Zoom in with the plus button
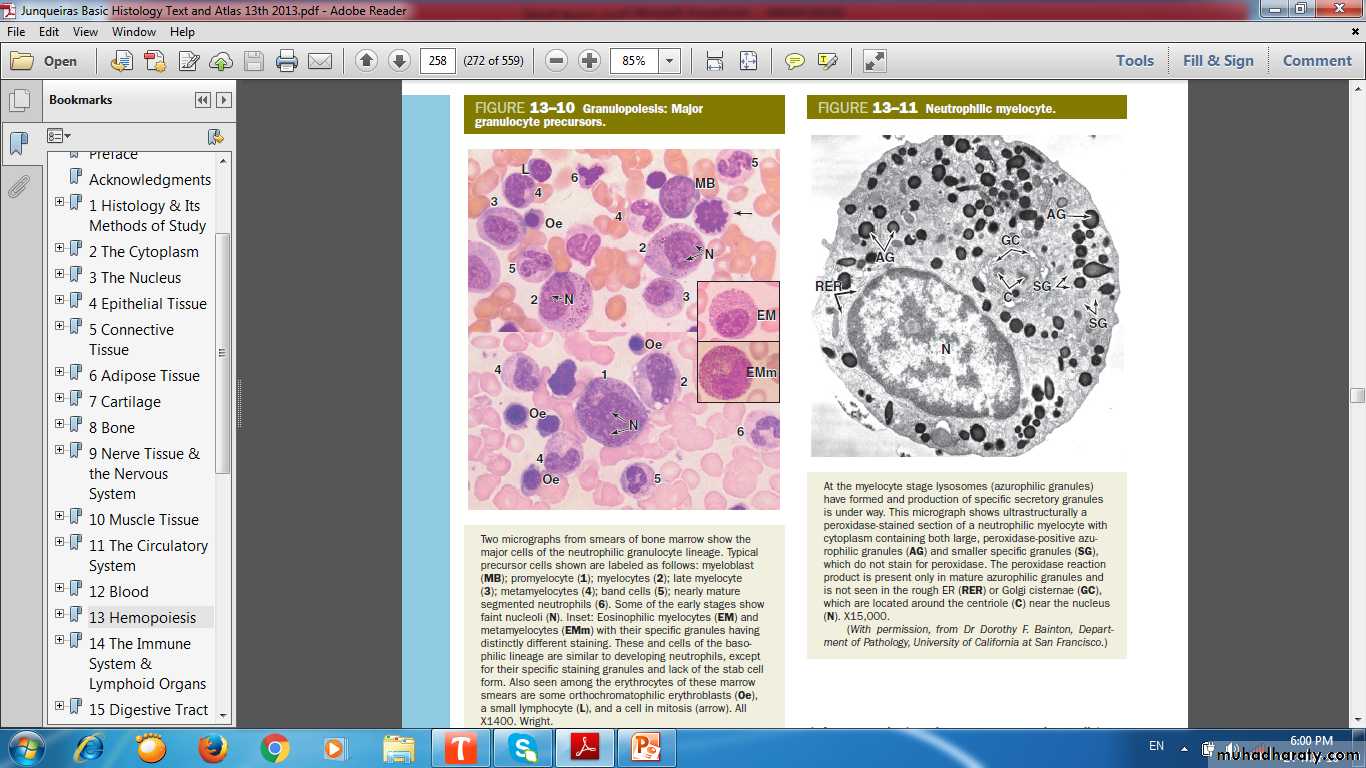1366x768 pixels. pos(590,61)
